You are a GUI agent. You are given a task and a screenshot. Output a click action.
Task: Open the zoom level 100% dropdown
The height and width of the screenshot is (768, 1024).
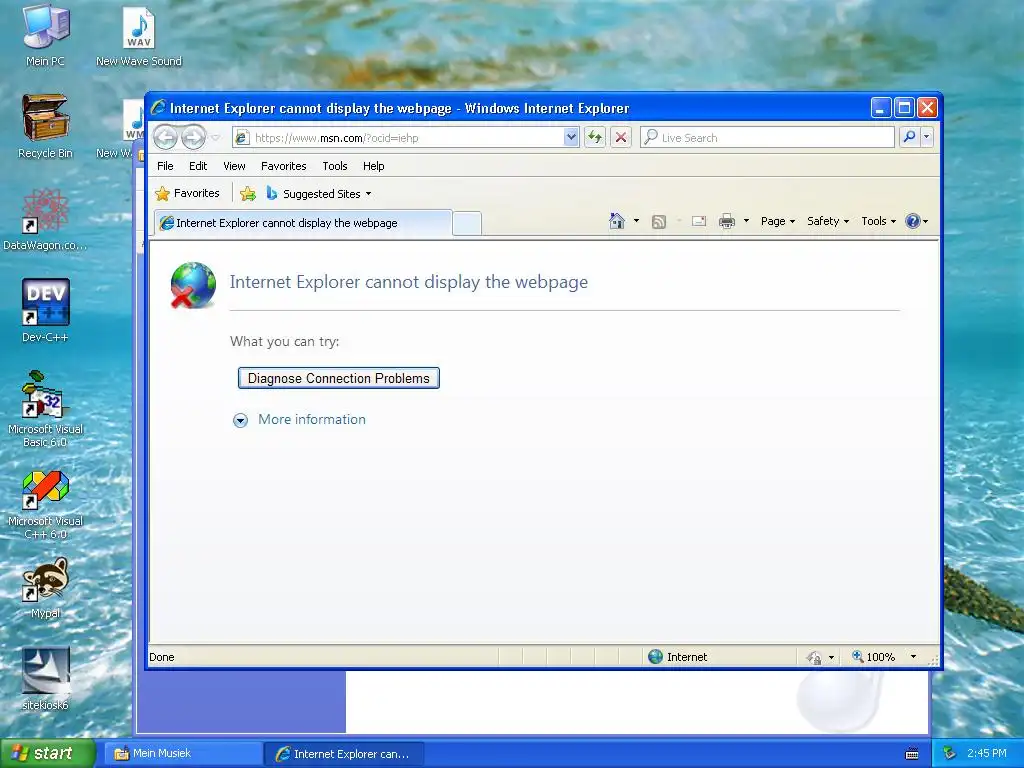tap(913, 656)
